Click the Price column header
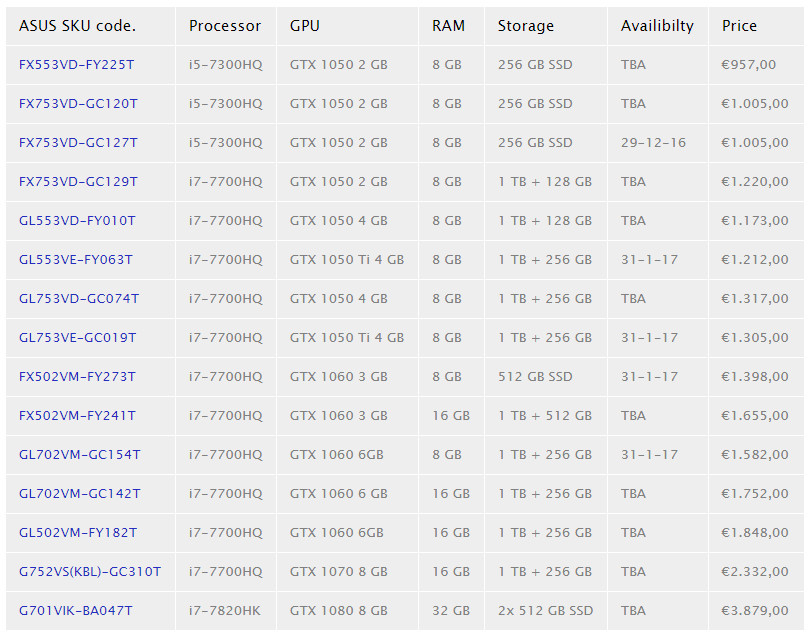This screenshot has height=635, width=808. 739,26
